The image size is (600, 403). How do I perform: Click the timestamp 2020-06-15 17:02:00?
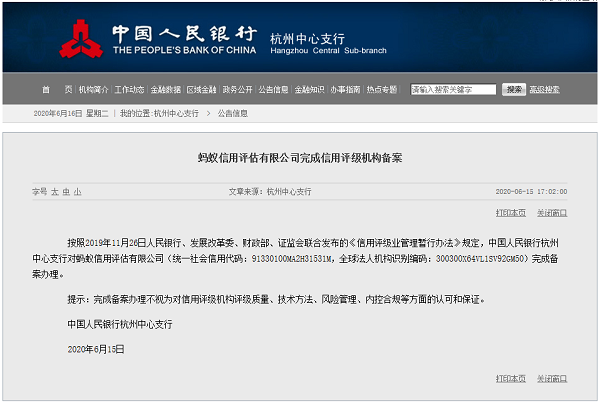(x=531, y=191)
